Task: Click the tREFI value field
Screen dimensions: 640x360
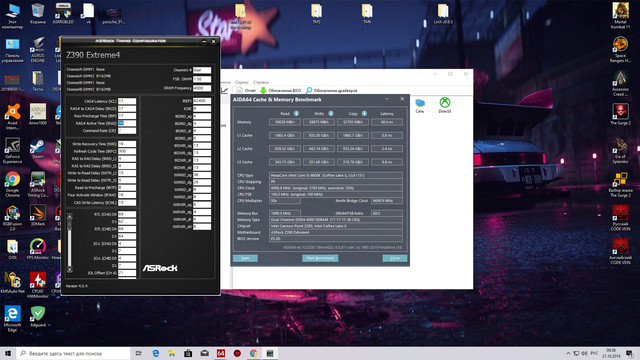Action: 202,101
